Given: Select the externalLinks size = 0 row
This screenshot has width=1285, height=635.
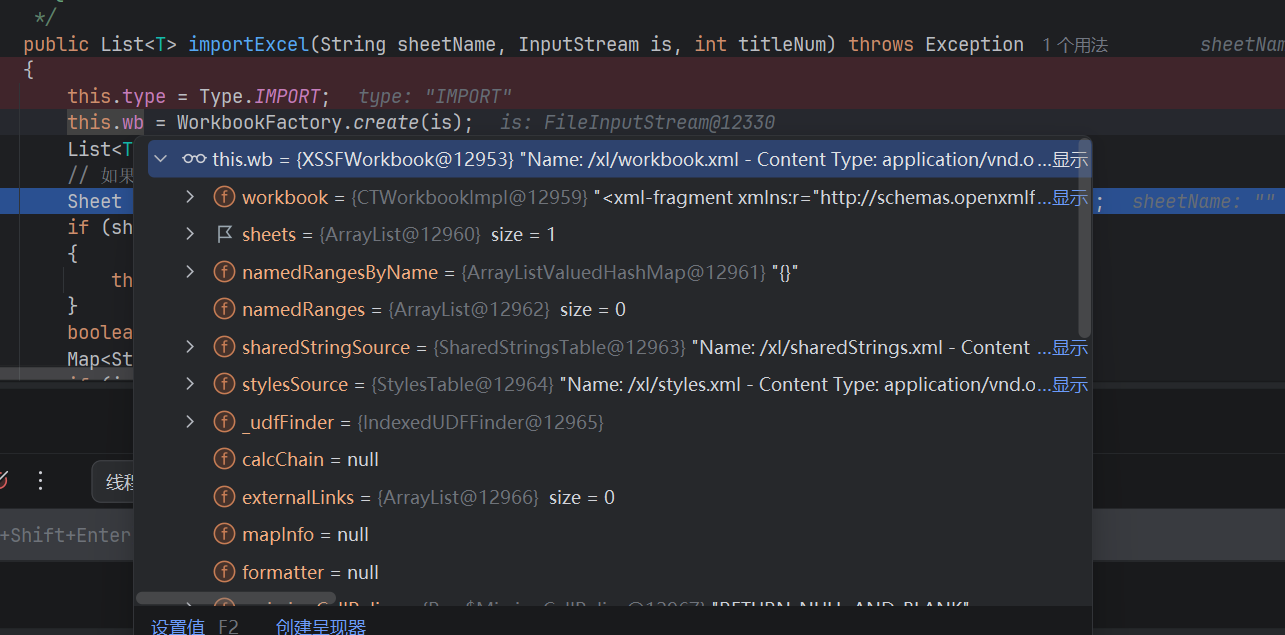Looking at the screenshot, I should click(x=611, y=497).
